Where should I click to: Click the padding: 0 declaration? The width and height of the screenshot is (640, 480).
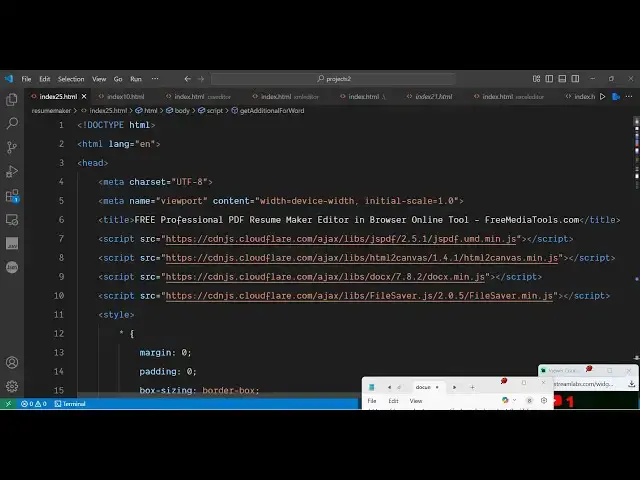(x=168, y=371)
